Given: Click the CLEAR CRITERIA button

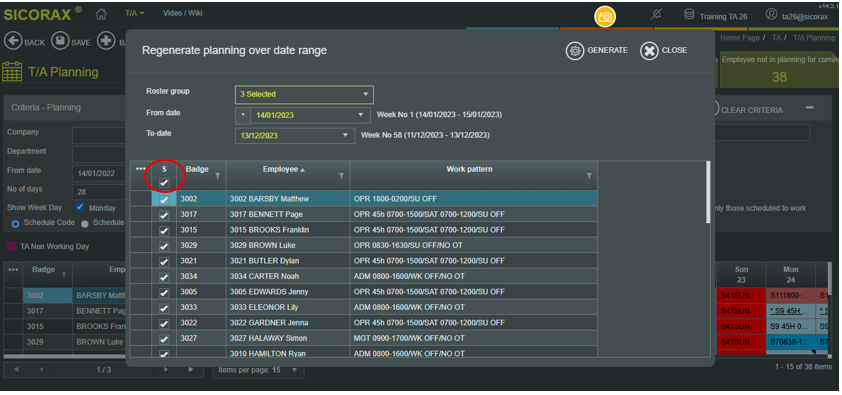Looking at the screenshot, I should 751,109.
